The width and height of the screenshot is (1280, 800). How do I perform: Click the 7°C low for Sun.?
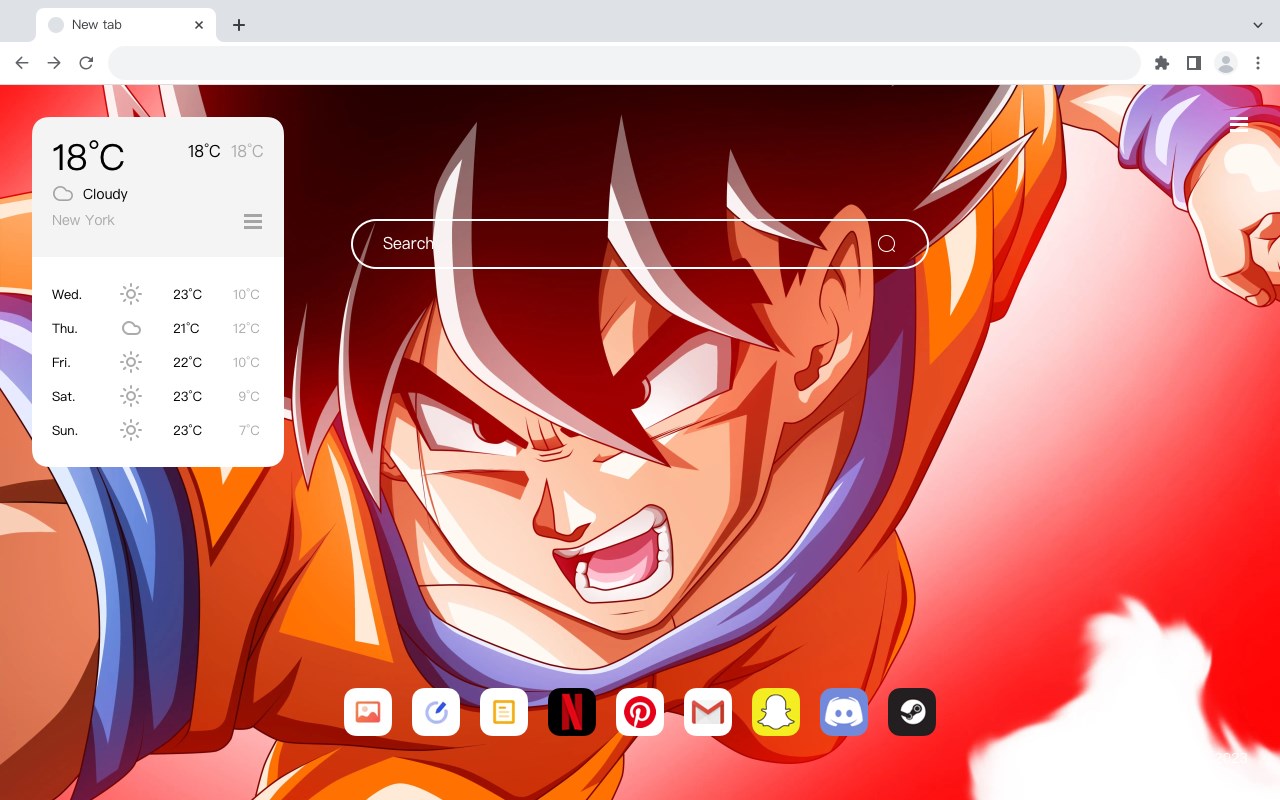point(249,430)
